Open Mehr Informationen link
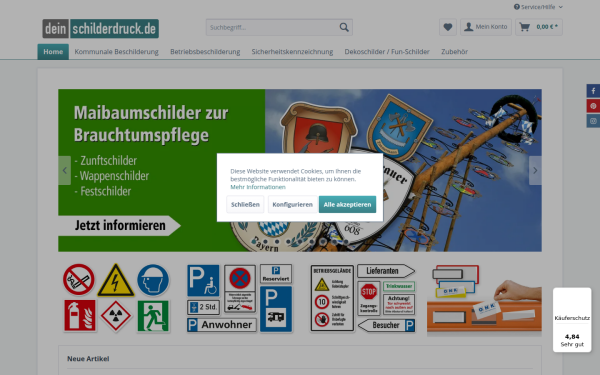The image size is (600, 375). pyautogui.click(x=258, y=187)
